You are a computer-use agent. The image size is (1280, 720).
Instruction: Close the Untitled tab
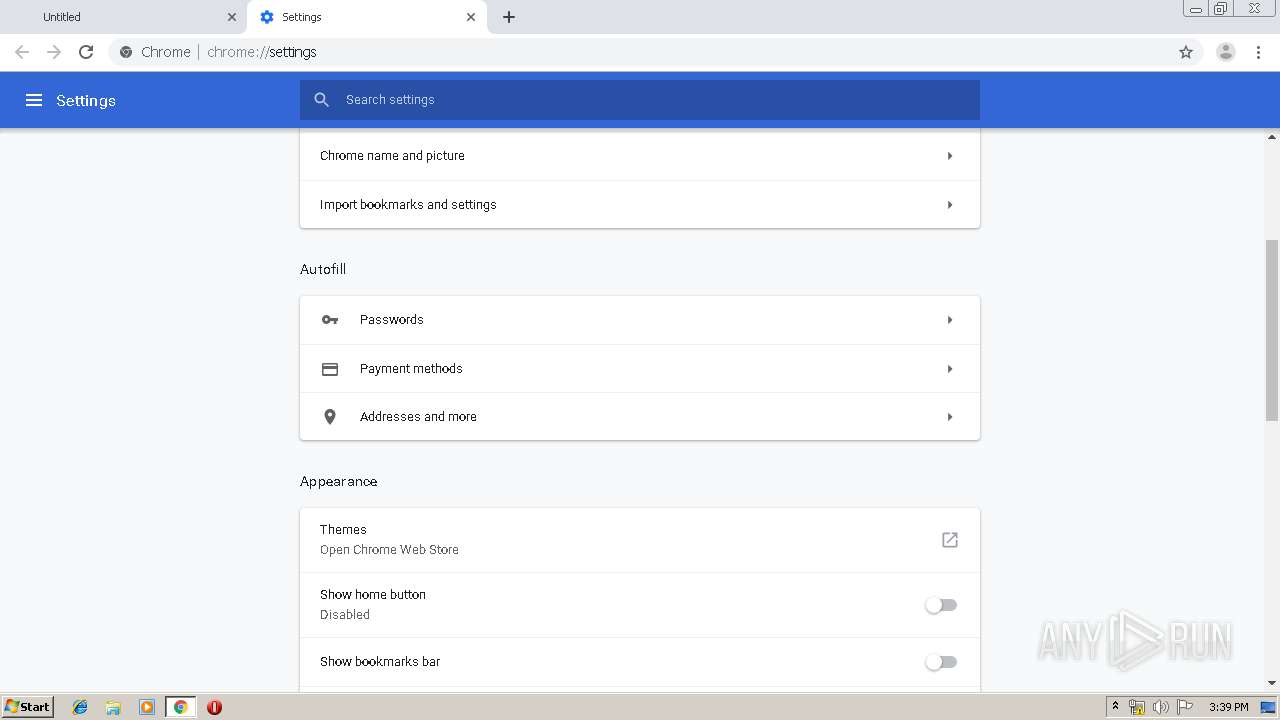[232, 17]
